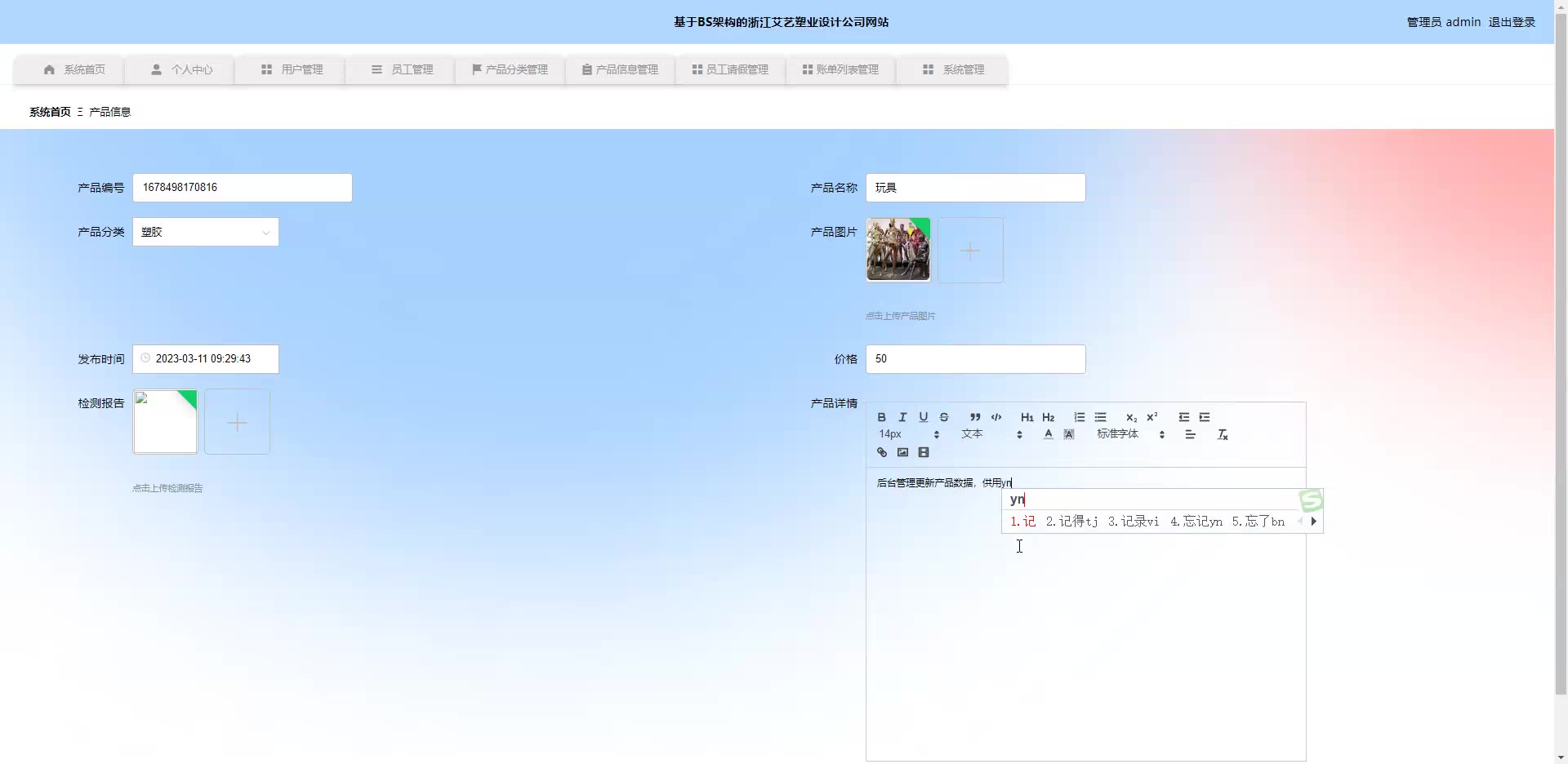Viewport: 1568px width, 764px height.
Task: Insert an image into product details
Action: 902,452
